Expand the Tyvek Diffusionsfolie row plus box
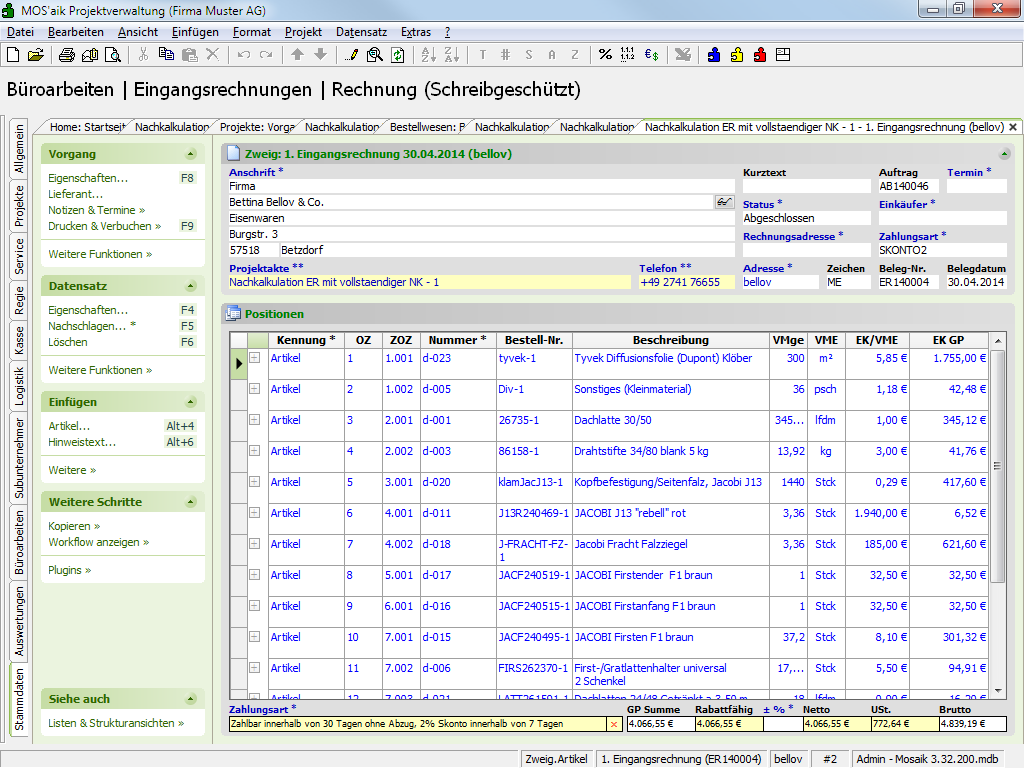Viewport: 1024px width, 768px height. pos(254,358)
